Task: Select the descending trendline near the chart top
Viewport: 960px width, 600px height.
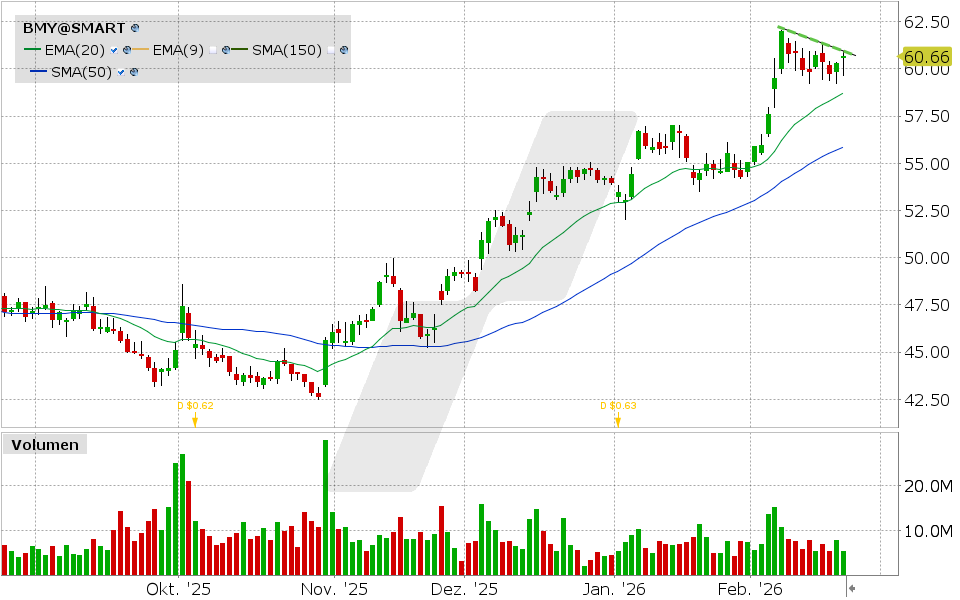Action: (815, 40)
